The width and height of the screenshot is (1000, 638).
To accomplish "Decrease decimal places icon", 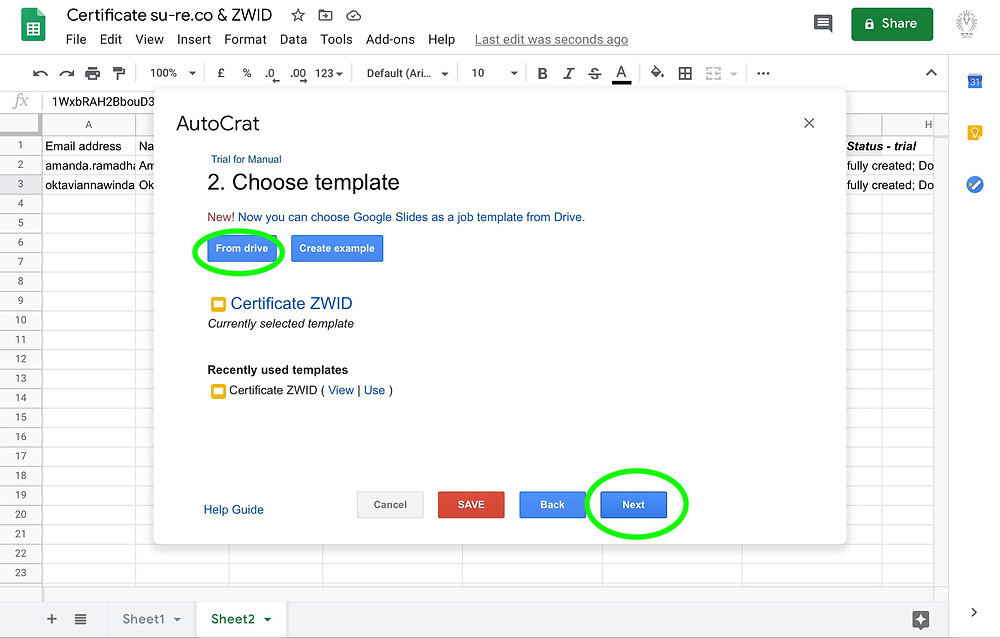I will pos(272,74).
